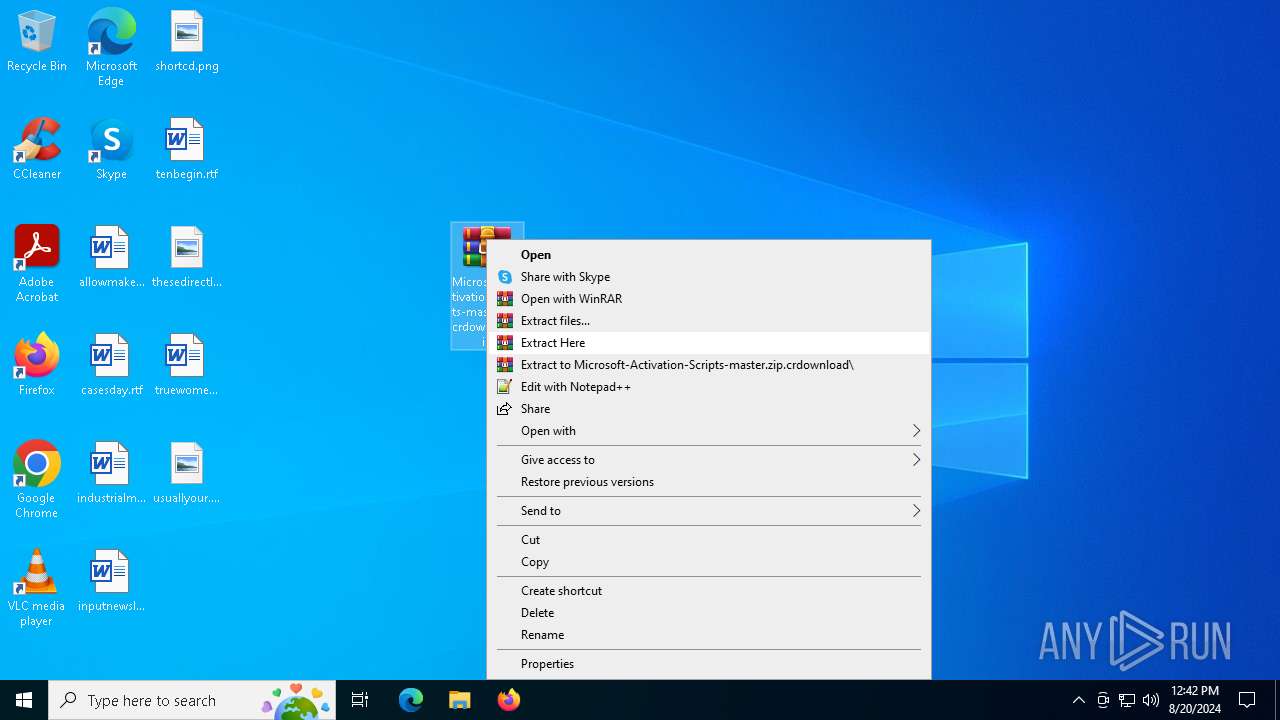Open the Action Center notifications

(1247, 700)
